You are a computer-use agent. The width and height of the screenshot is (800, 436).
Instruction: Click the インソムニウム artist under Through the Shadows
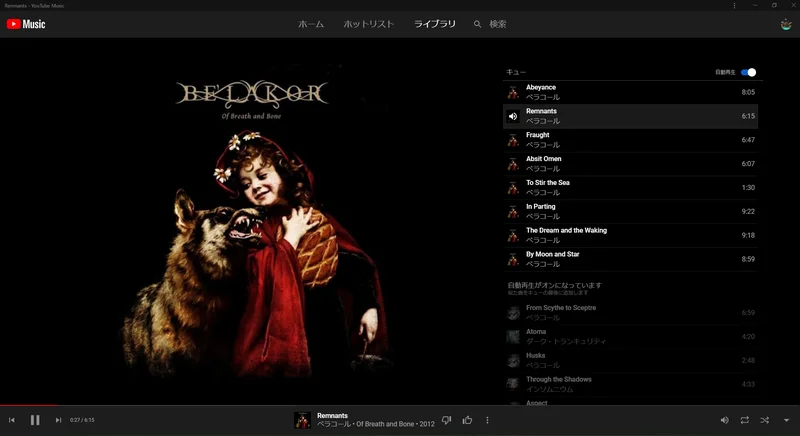point(549,390)
